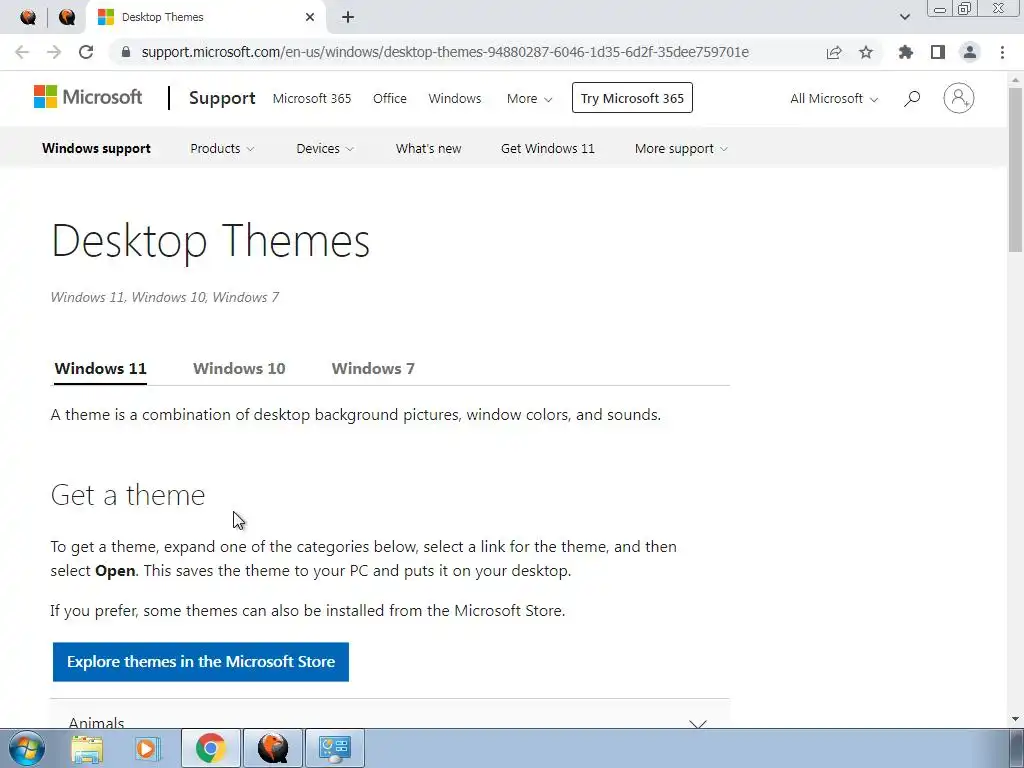Click the search magnifier icon
The height and width of the screenshot is (768, 1024).
912,99
